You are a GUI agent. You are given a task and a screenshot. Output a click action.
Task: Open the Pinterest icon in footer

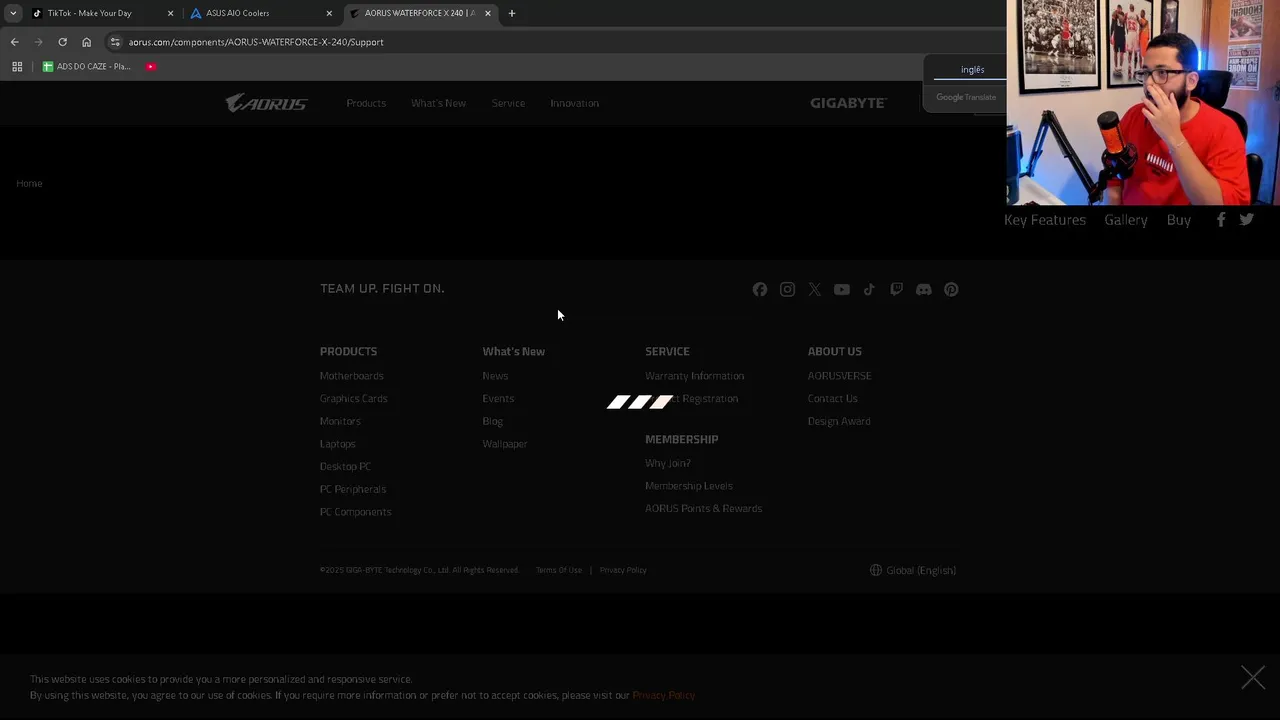[951, 290]
